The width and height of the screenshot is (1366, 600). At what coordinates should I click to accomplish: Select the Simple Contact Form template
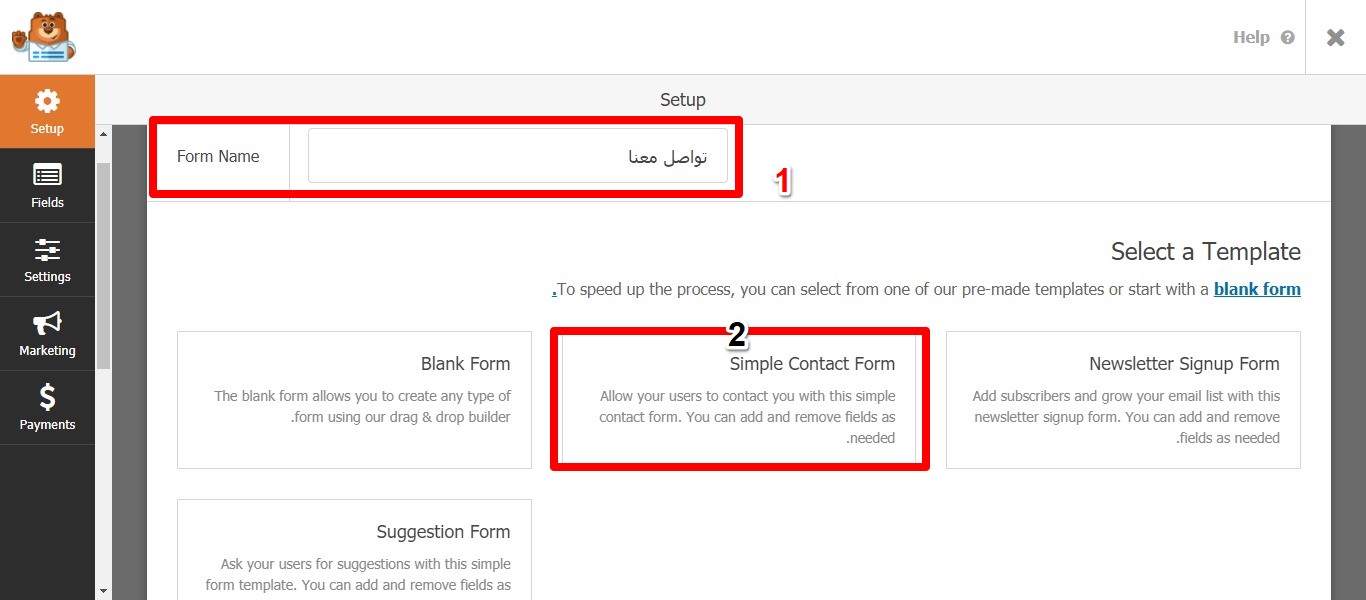(x=740, y=399)
